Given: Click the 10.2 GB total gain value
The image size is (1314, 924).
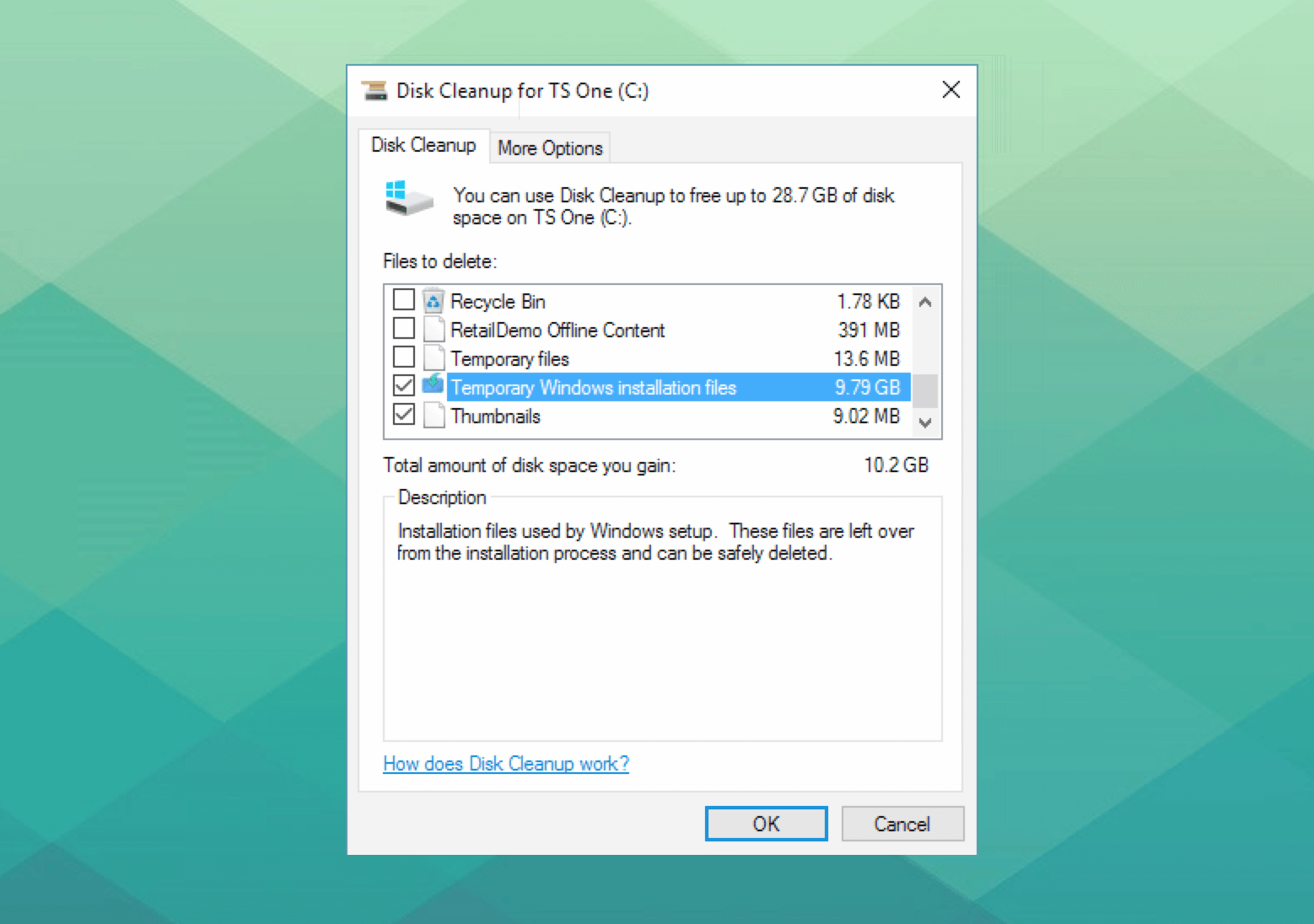Looking at the screenshot, I should 896,465.
